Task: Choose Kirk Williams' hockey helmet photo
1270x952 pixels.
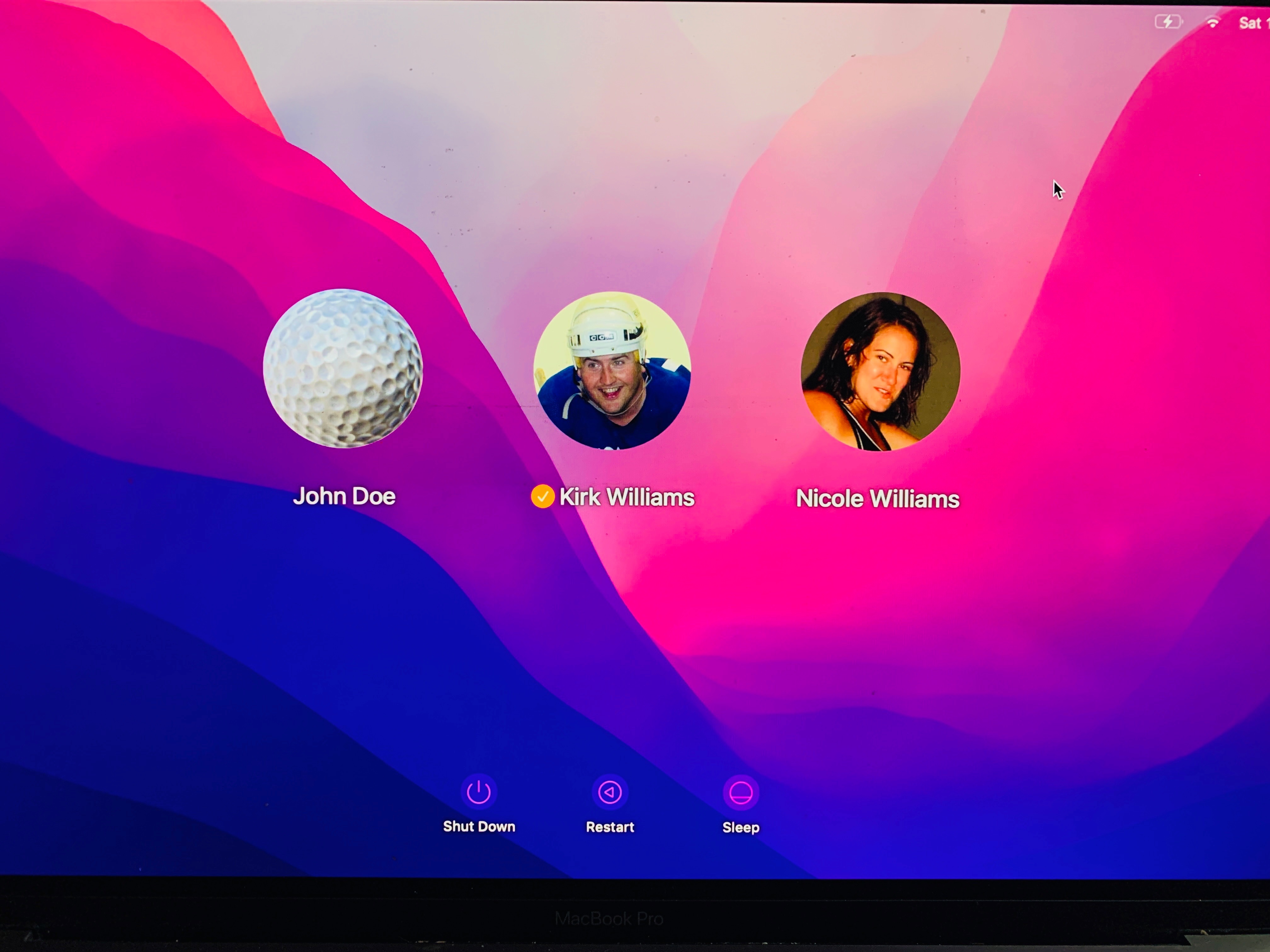Action: coord(612,371)
